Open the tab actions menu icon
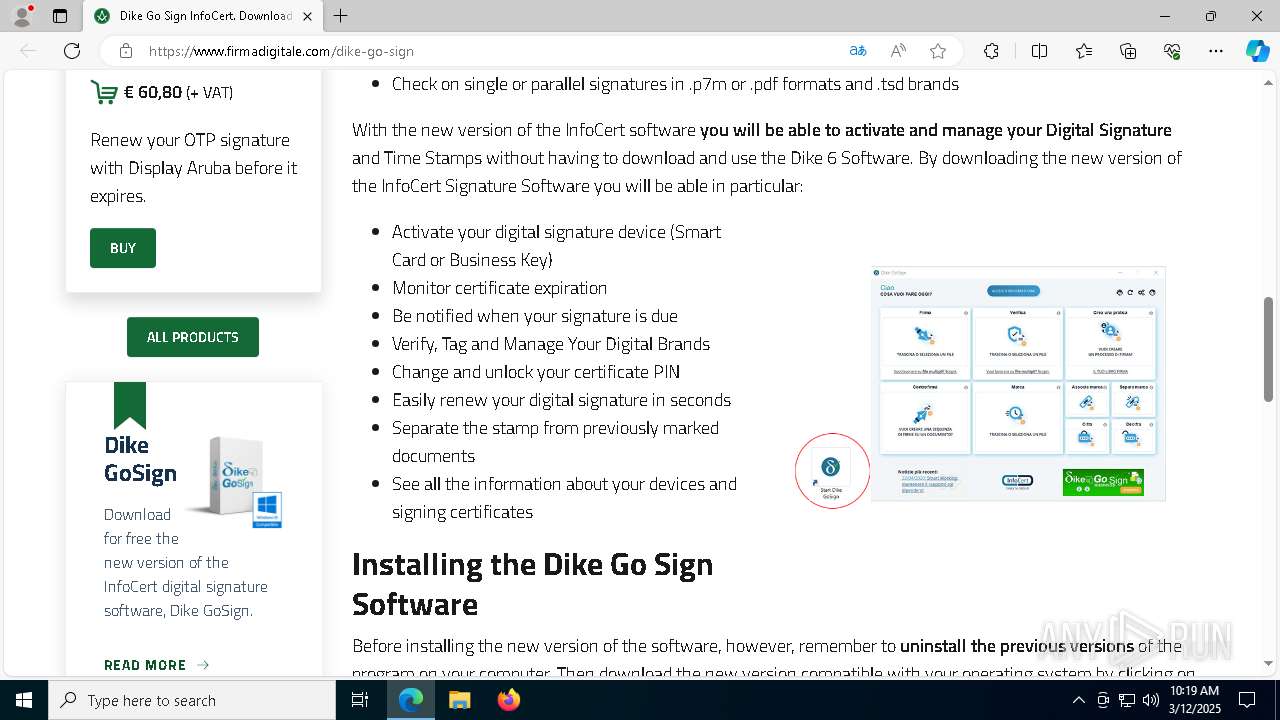1280x720 pixels. click(x=60, y=16)
